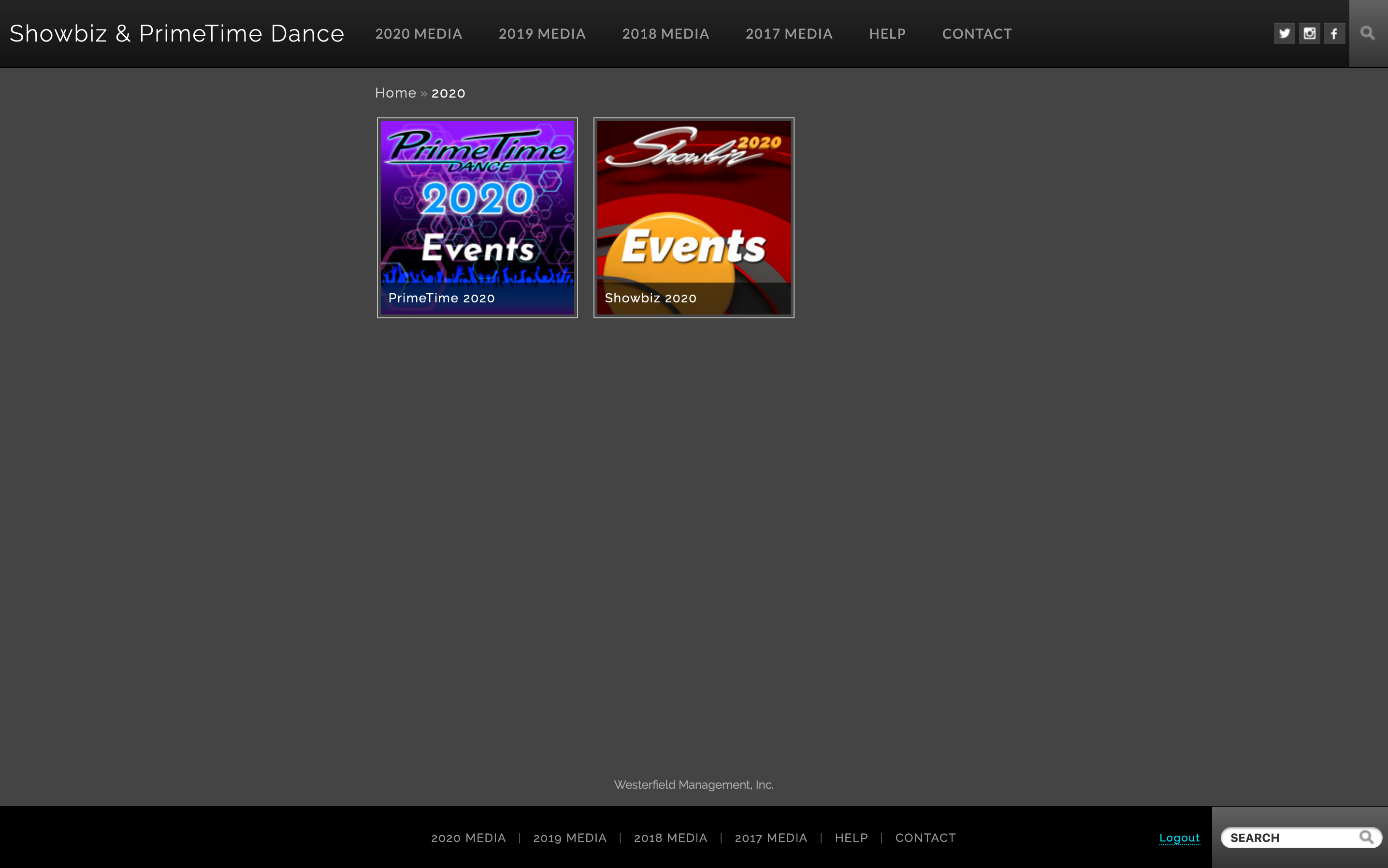Click the Logout link

[x=1180, y=838]
